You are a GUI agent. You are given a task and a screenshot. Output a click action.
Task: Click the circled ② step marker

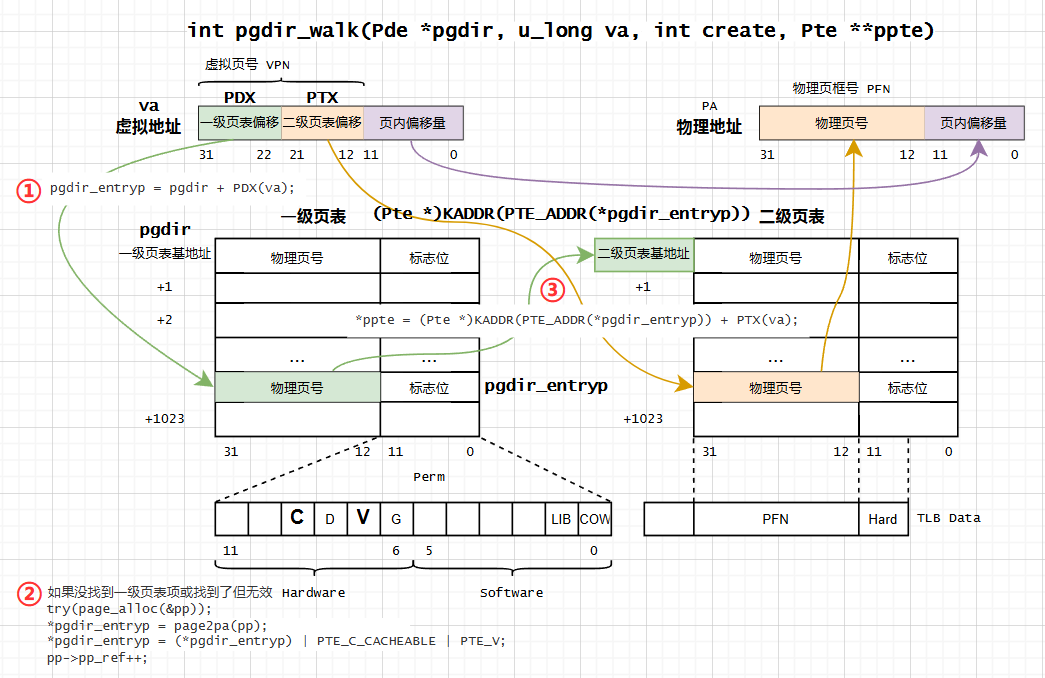click(x=27, y=594)
